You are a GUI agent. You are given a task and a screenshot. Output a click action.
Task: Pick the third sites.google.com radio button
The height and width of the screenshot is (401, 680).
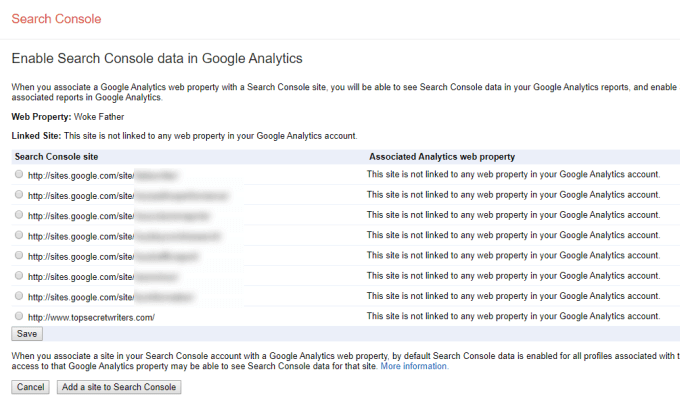19,214
